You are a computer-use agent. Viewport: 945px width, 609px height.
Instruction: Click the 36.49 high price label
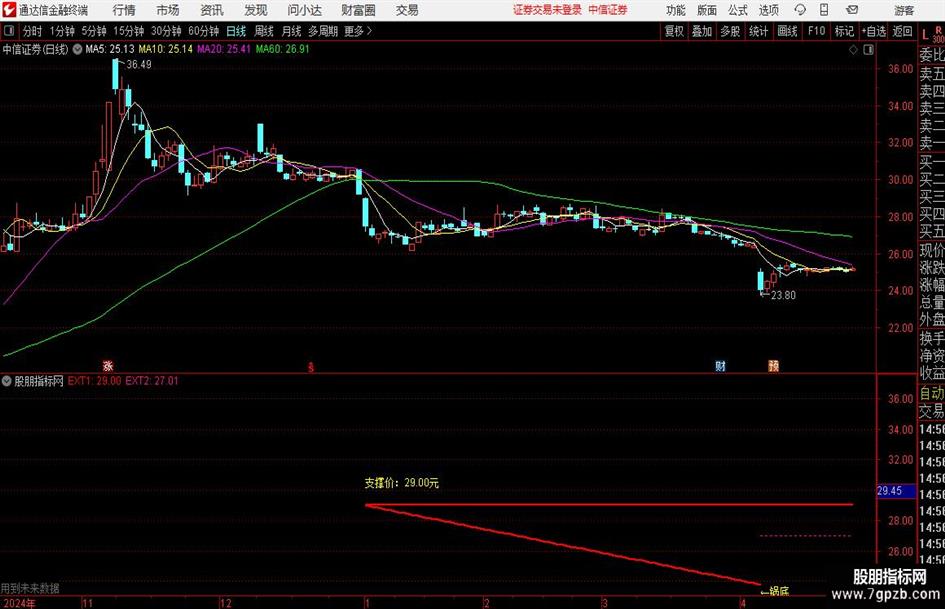point(139,65)
